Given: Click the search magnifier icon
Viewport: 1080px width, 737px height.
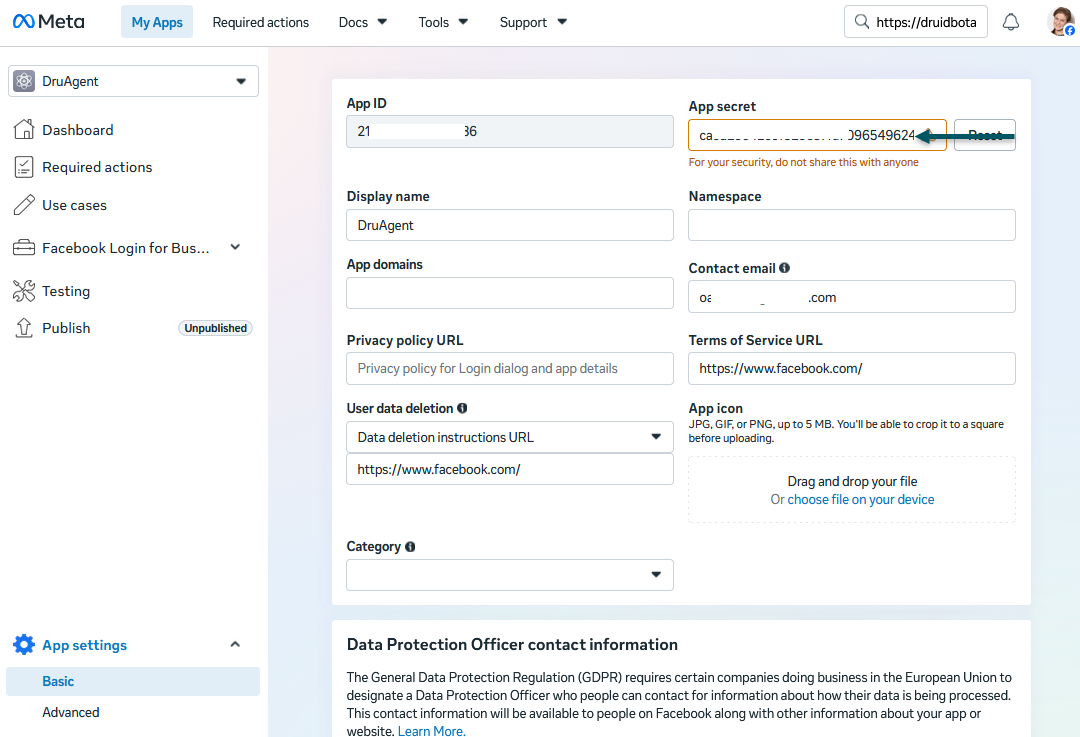Looking at the screenshot, I should (x=862, y=22).
